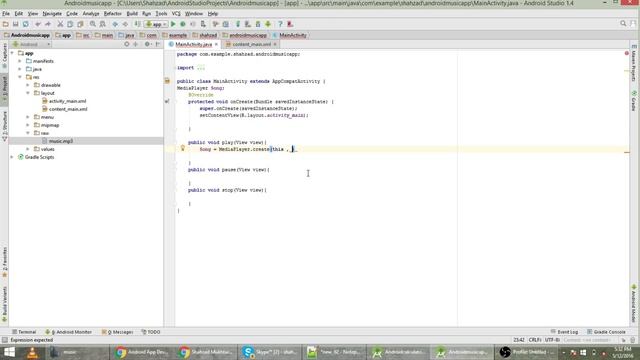Click the CRLF line separator in status bar
Image resolution: width=640 pixels, height=360 pixels.
534,340
